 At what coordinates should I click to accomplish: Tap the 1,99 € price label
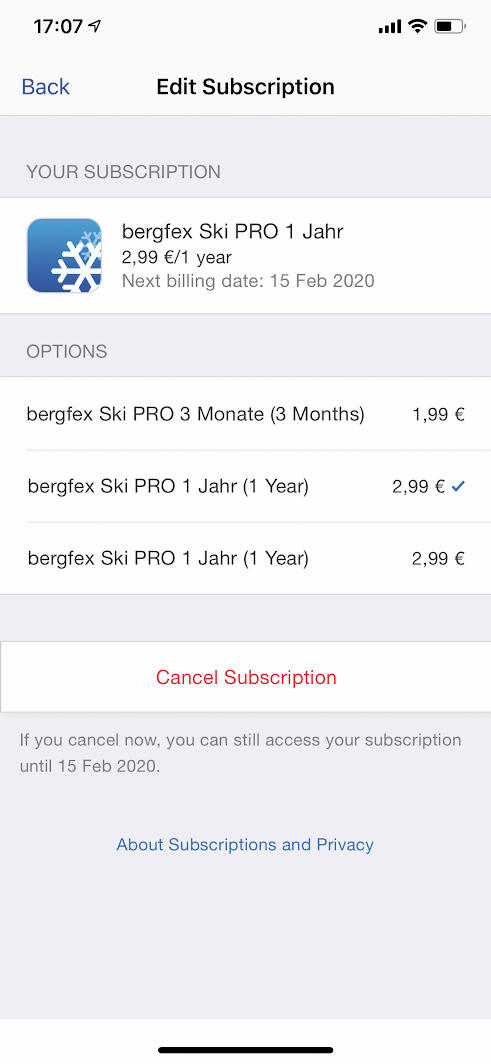439,415
